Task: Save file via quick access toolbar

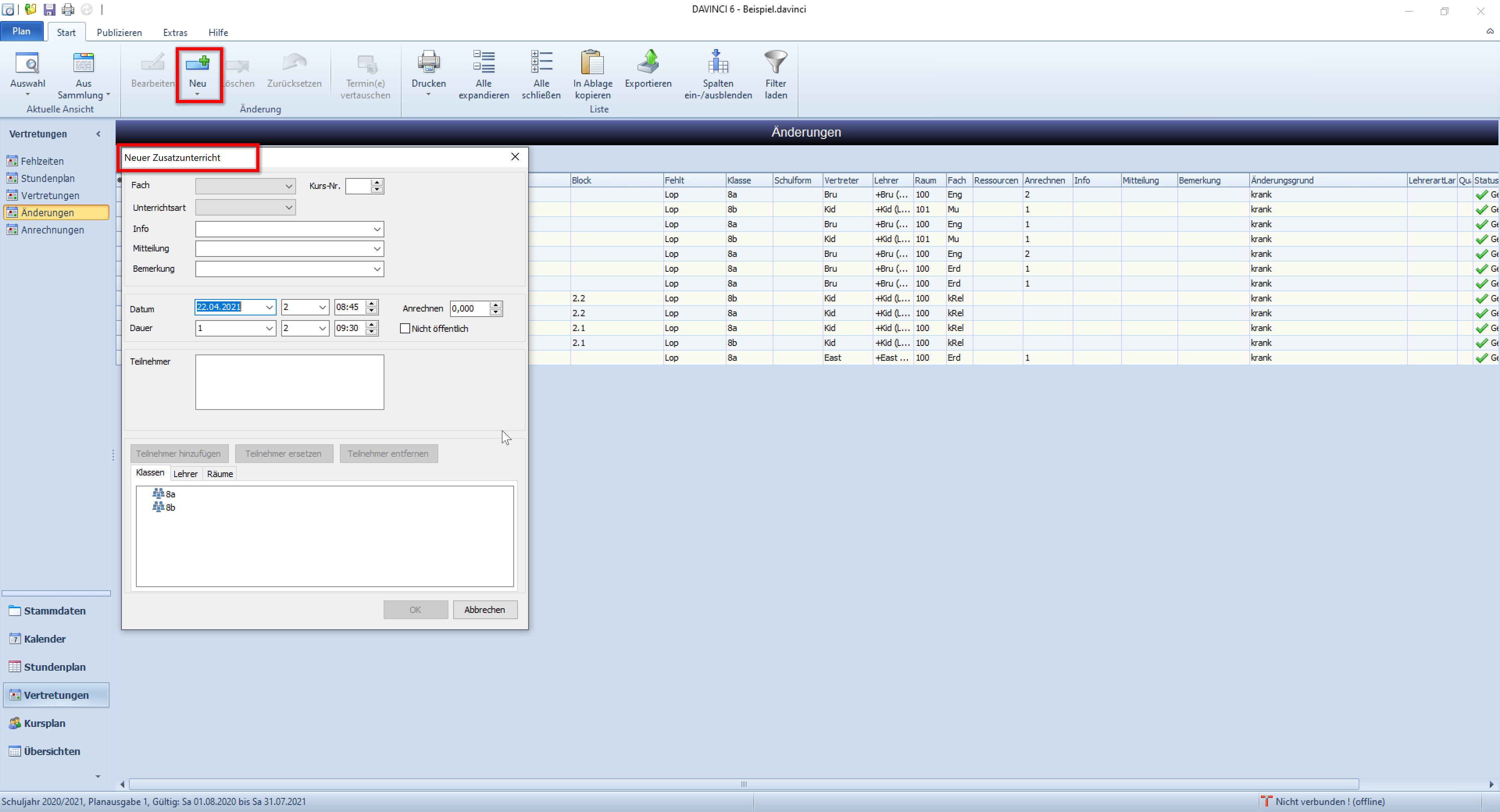Action: pyautogui.click(x=50, y=9)
